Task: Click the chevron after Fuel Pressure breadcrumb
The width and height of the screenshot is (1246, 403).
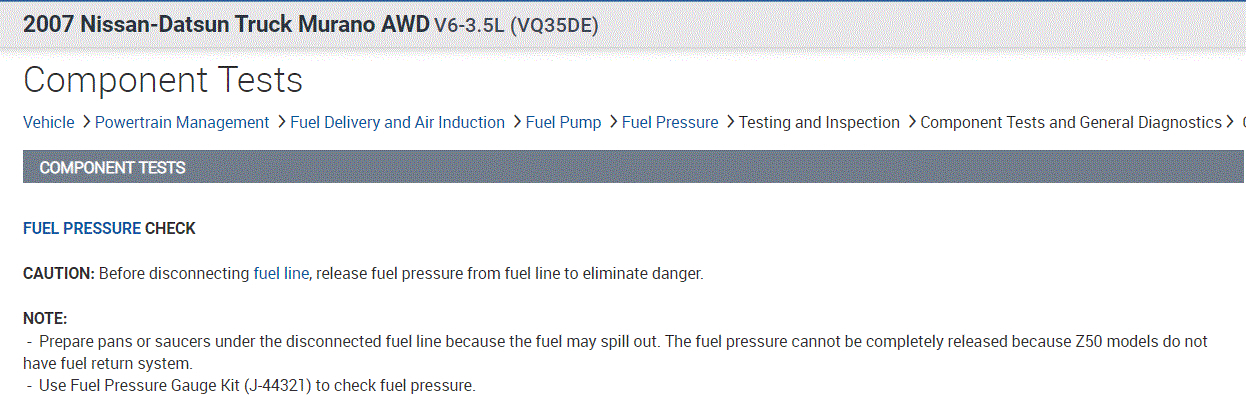Action: point(729,122)
